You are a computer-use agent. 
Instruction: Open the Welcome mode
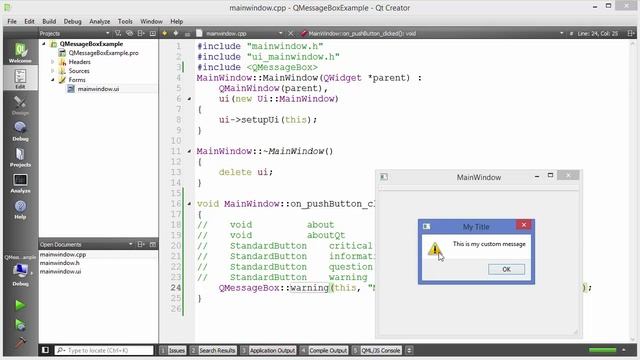click(x=20, y=53)
